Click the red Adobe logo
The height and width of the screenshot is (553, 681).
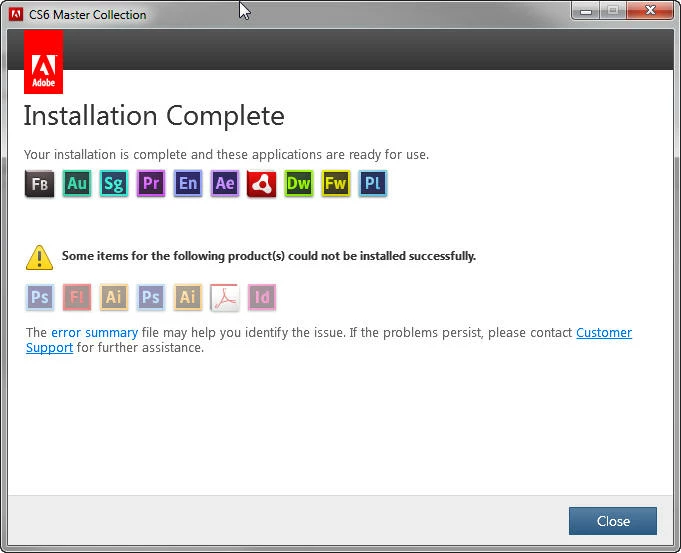coord(43,62)
